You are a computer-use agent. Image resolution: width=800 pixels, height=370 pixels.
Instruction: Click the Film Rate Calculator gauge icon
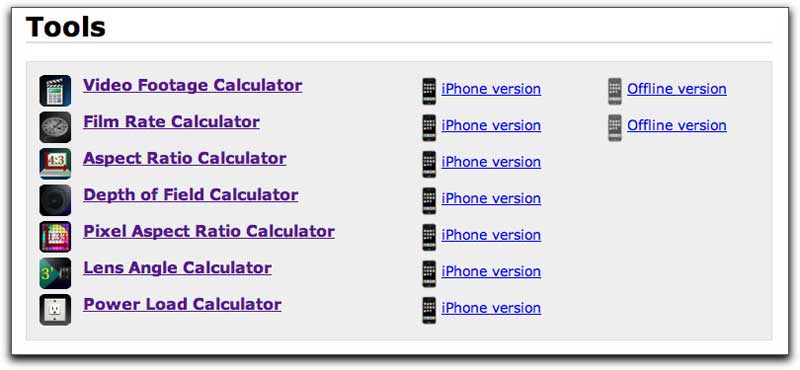(55, 127)
